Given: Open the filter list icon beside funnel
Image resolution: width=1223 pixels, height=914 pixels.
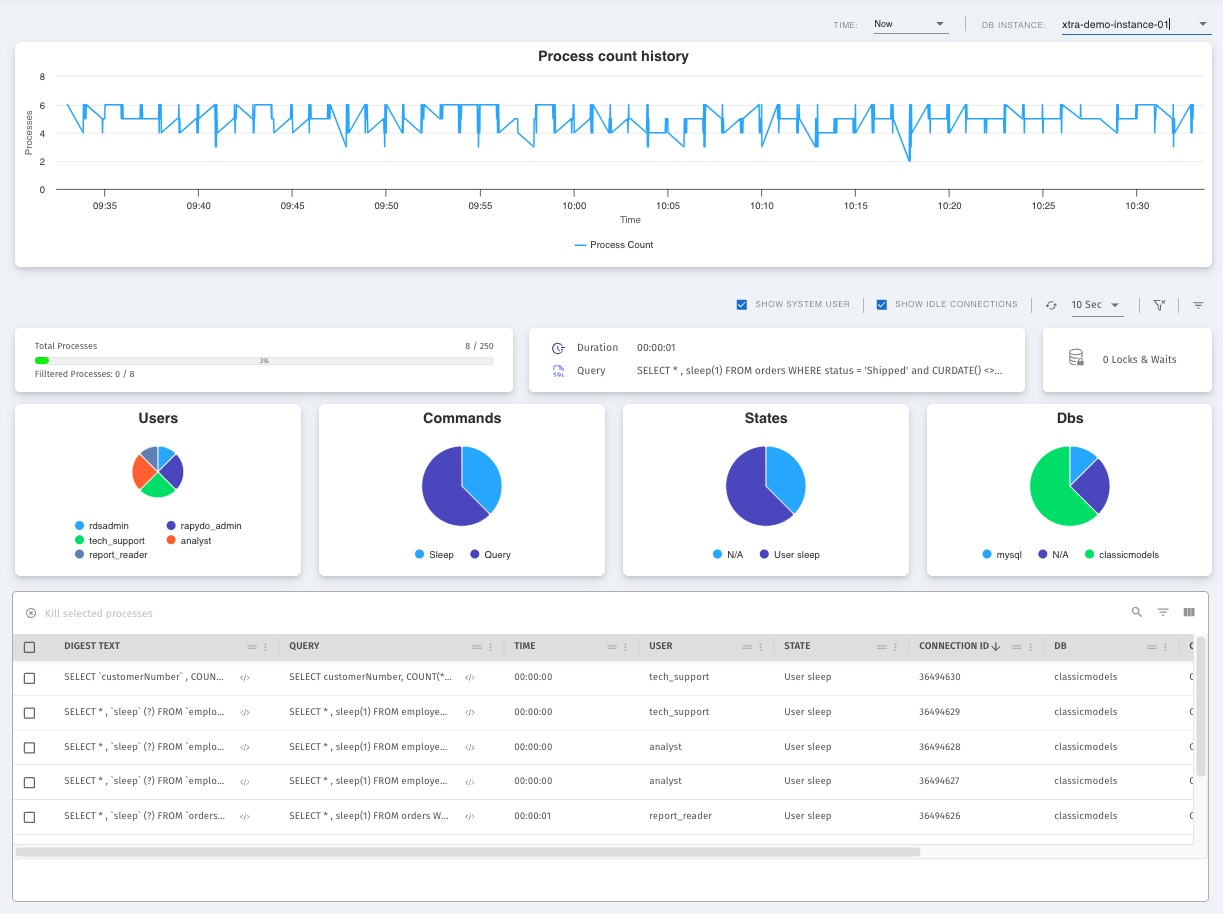Looking at the screenshot, I should click(x=1198, y=305).
